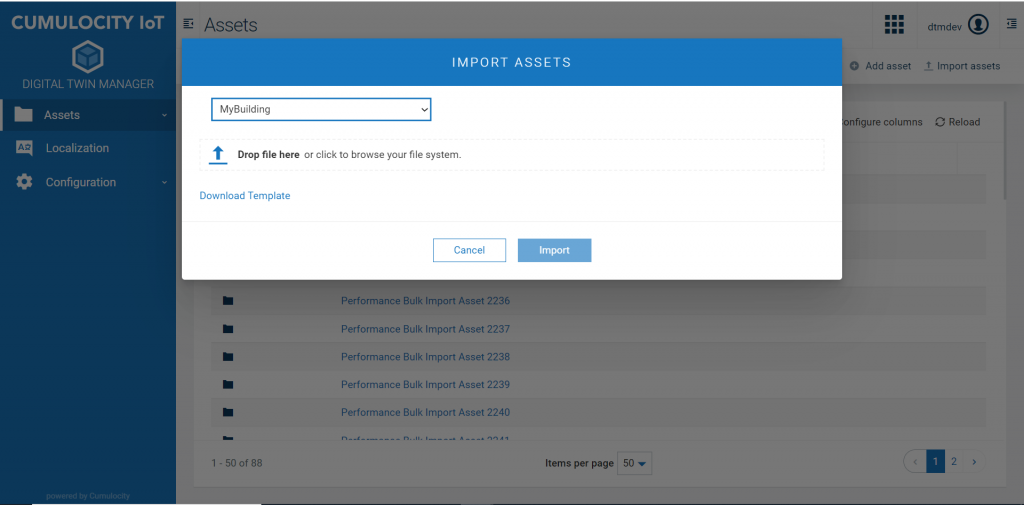Image resolution: width=1024 pixels, height=505 pixels.
Task: Click the Localization icon in sidebar
Action: [x=24, y=148]
